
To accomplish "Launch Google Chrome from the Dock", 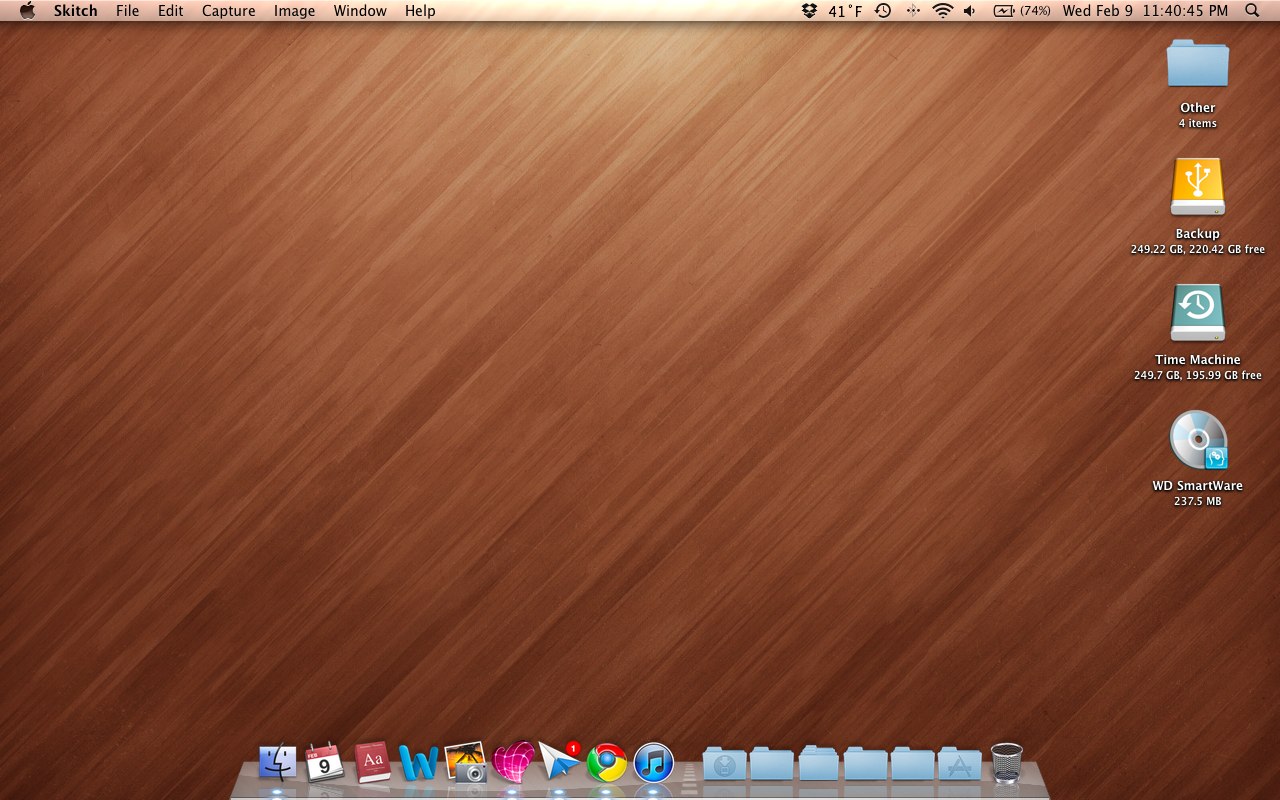I will click(x=607, y=763).
